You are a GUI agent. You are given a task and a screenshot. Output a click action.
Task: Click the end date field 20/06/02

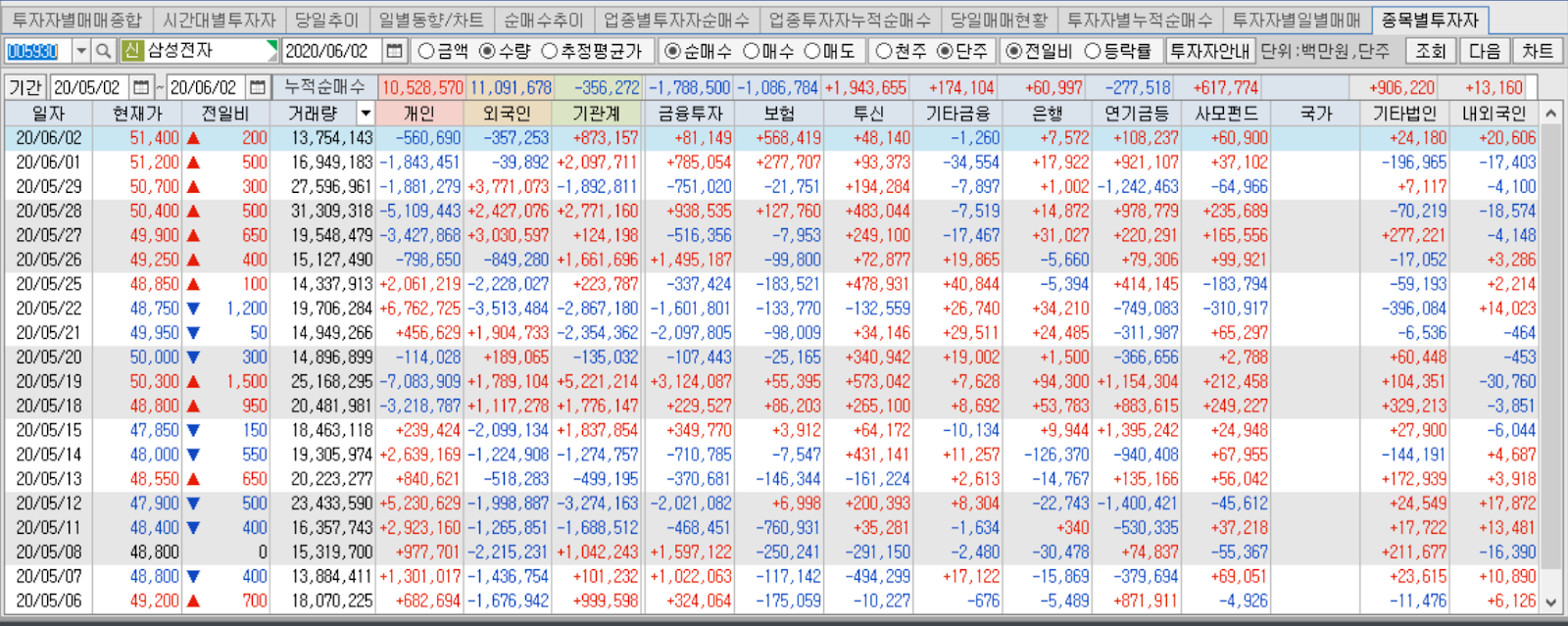pos(206,88)
